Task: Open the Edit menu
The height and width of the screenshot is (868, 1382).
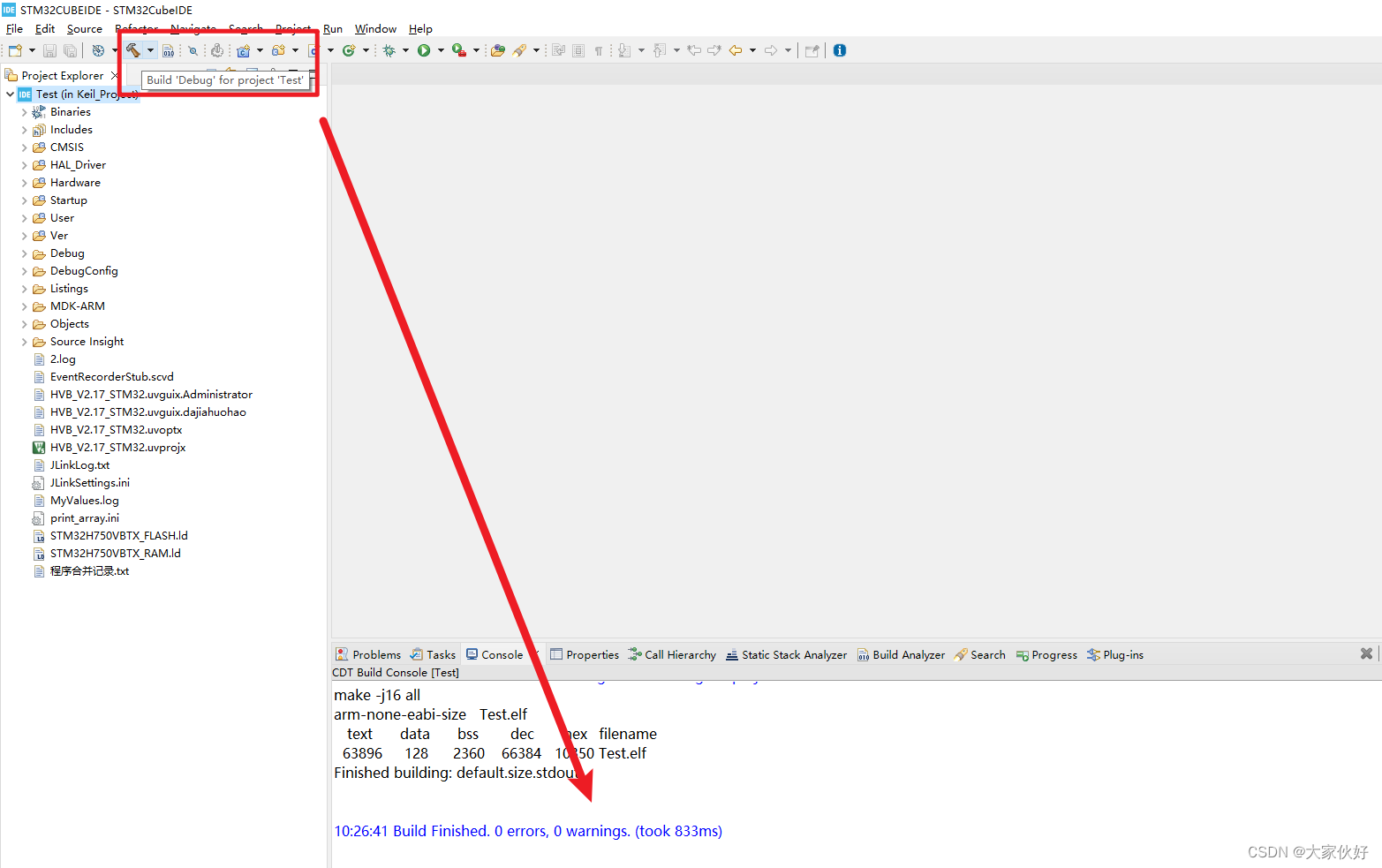Action: pos(45,29)
